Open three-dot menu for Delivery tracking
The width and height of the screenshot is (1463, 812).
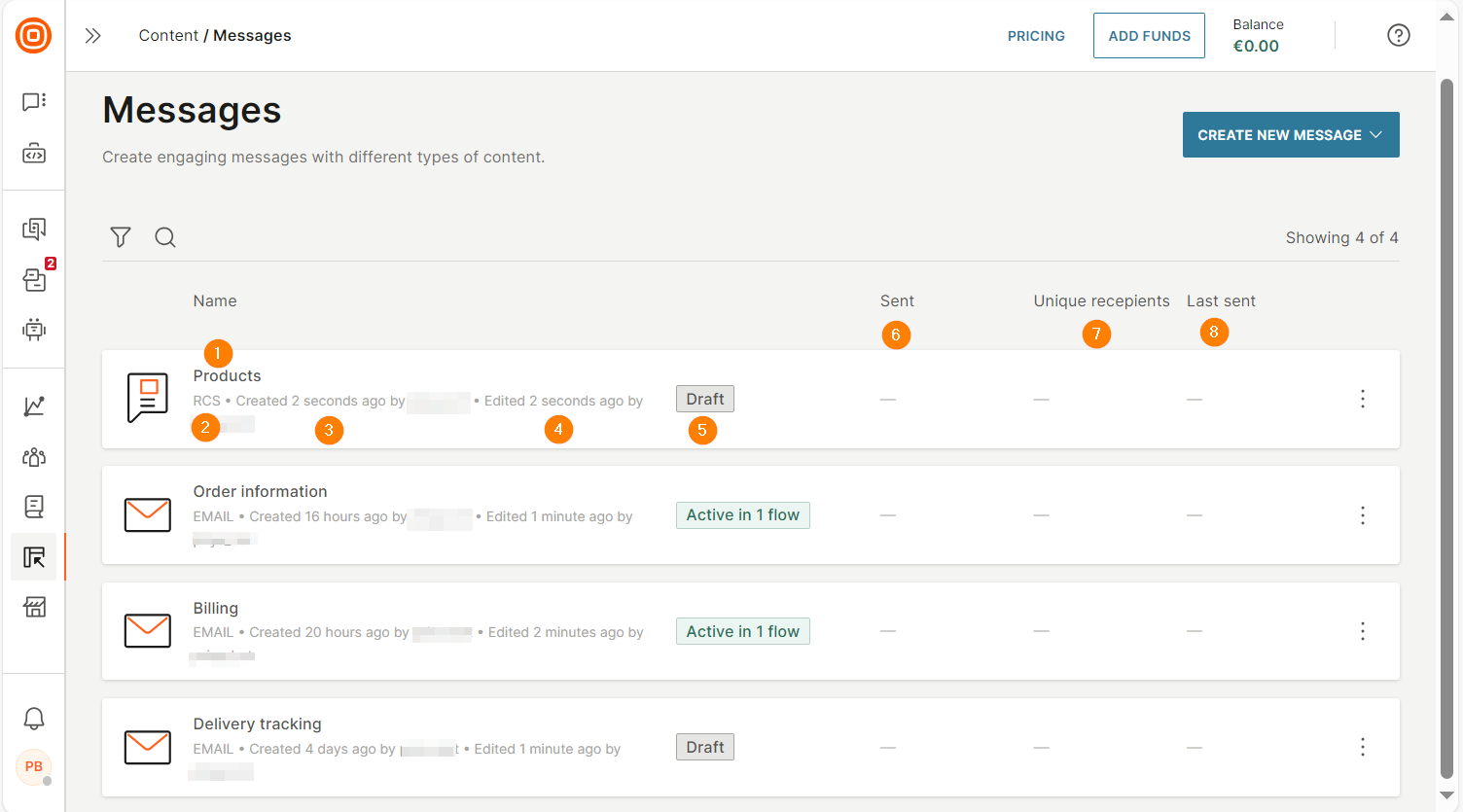(x=1362, y=747)
